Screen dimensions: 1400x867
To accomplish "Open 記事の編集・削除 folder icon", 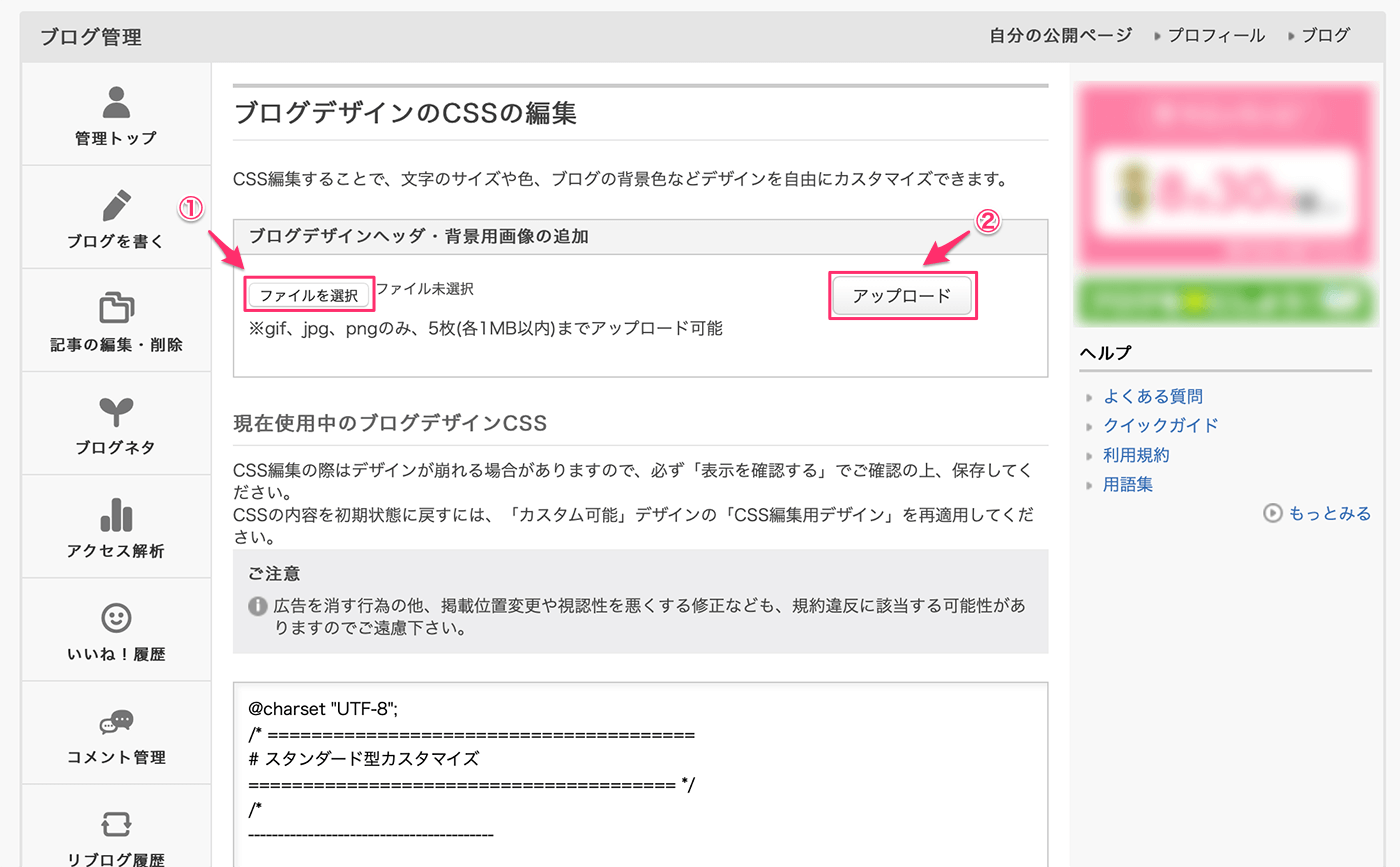I will 116,308.
